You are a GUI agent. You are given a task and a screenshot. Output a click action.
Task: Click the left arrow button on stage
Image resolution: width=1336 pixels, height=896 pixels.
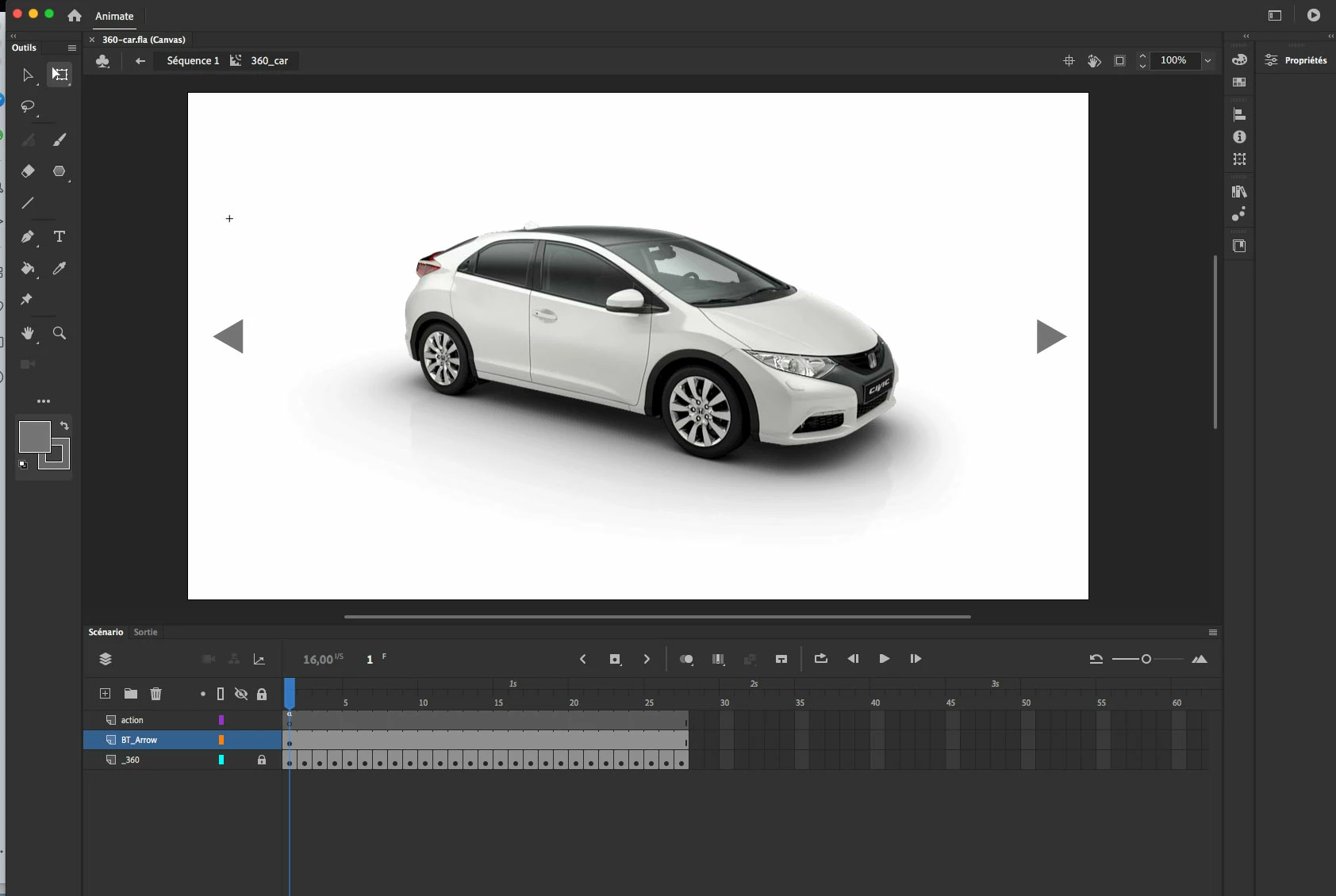point(228,336)
